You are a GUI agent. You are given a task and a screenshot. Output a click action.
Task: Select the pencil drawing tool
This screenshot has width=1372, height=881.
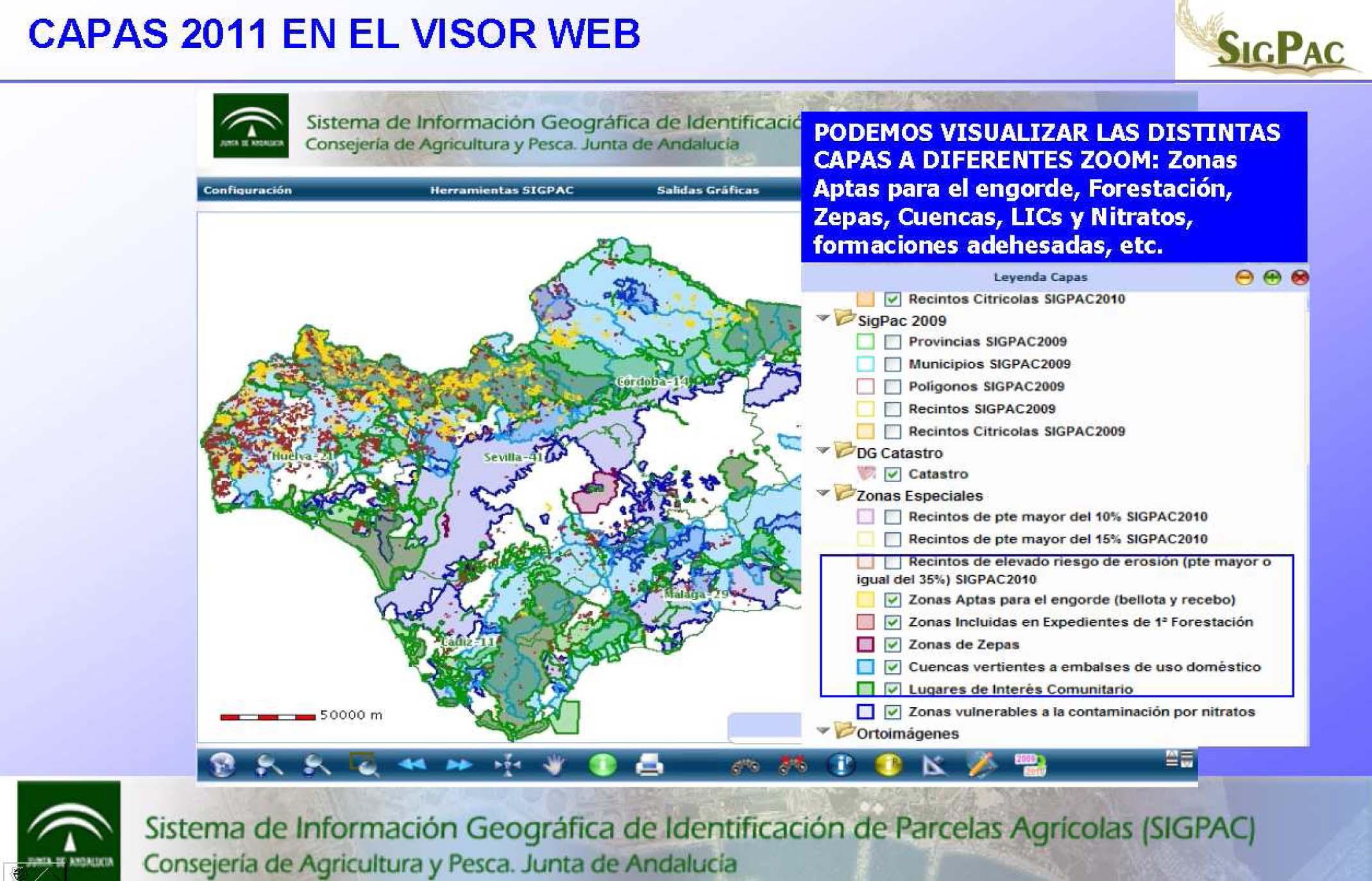(x=982, y=764)
